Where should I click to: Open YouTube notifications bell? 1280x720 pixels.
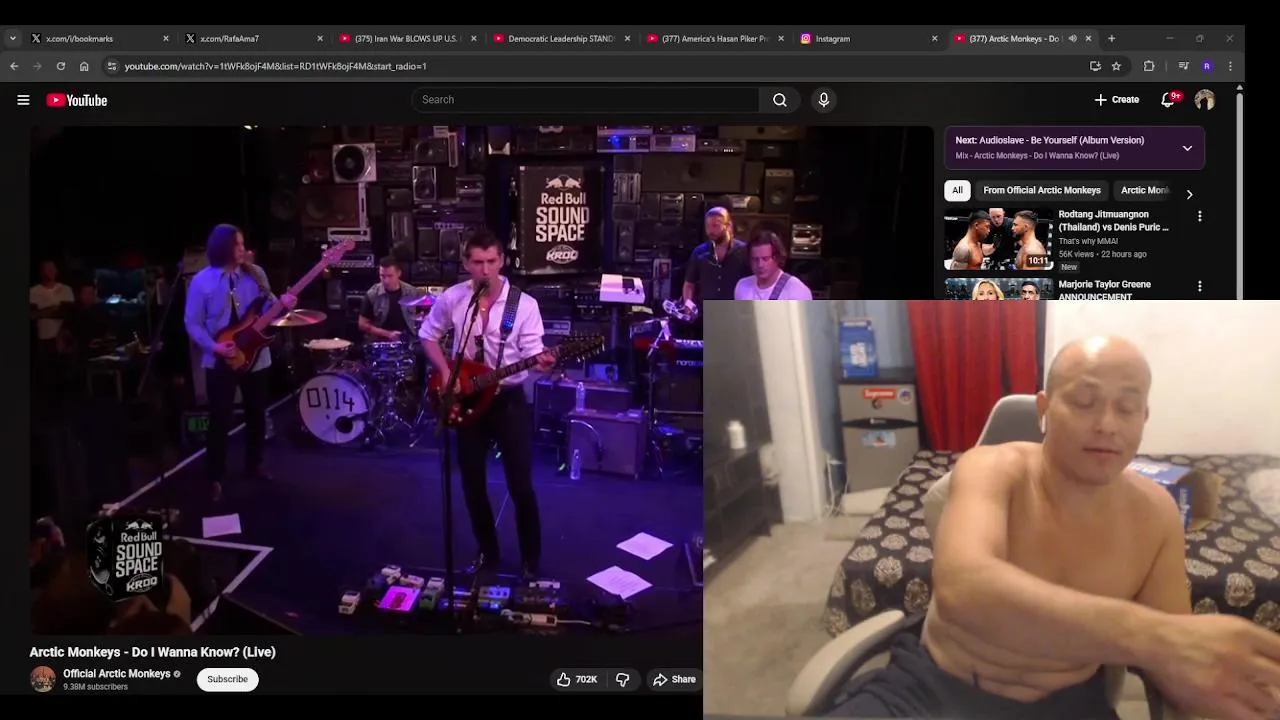pyautogui.click(x=1168, y=100)
